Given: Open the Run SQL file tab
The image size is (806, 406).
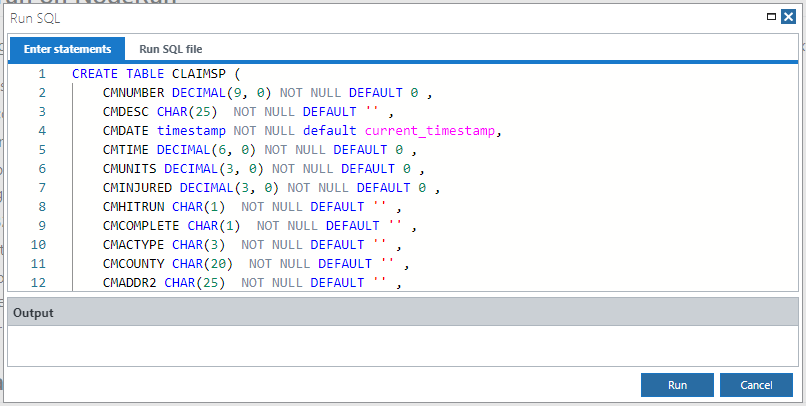Looking at the screenshot, I should click(170, 49).
